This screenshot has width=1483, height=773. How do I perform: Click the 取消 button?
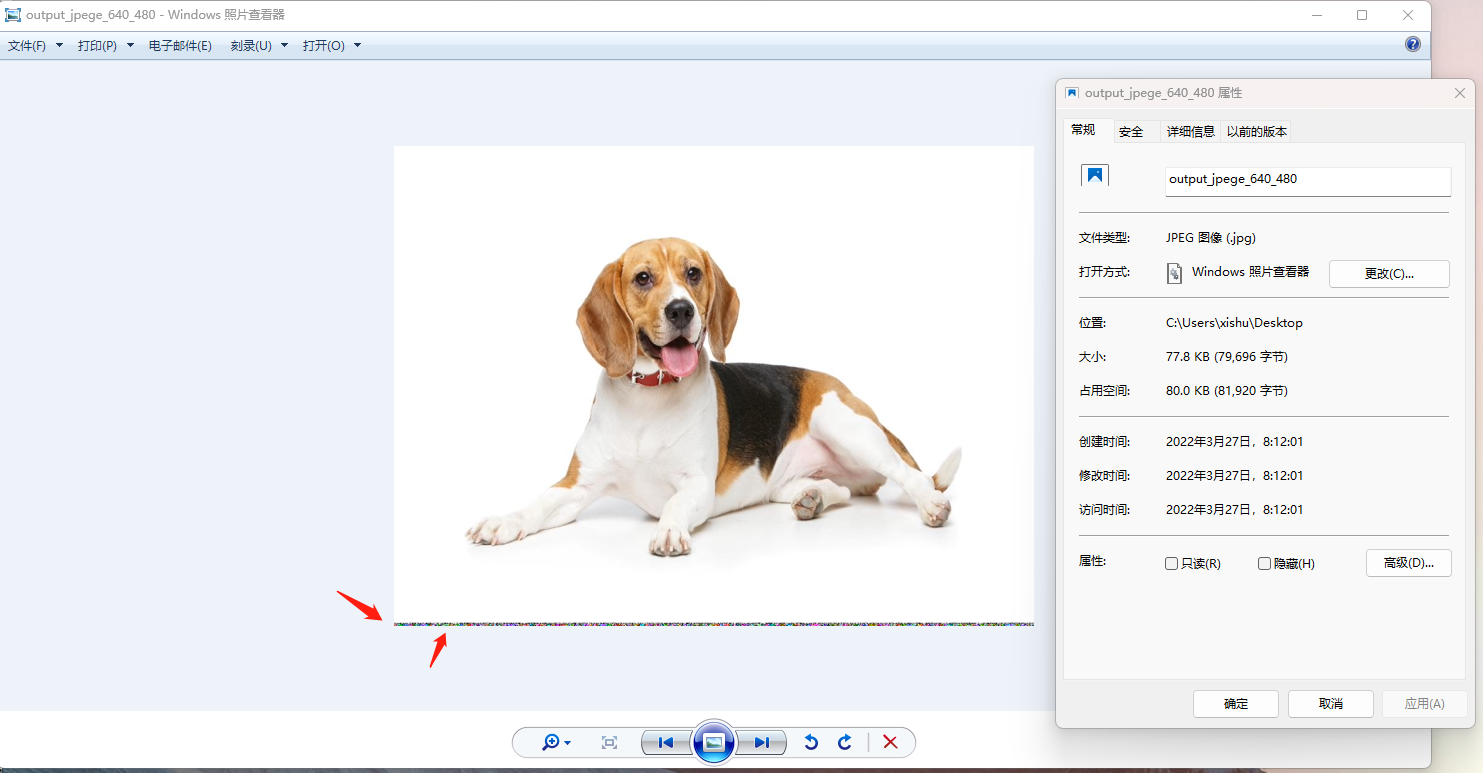pos(1331,704)
